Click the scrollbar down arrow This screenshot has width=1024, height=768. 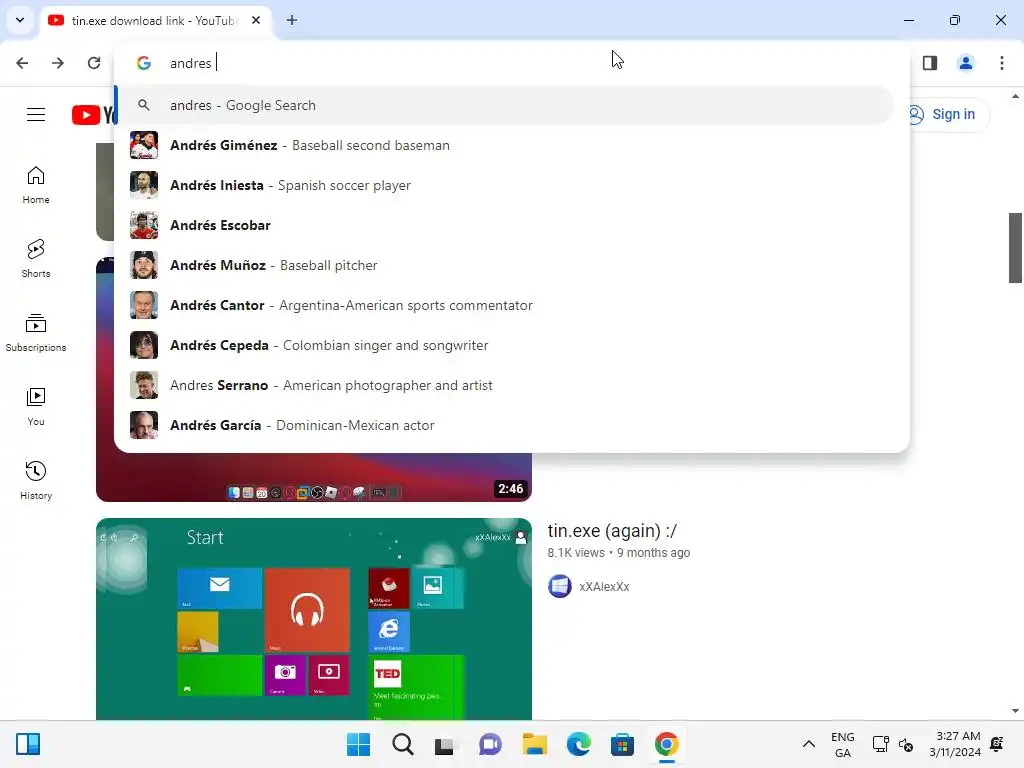tap(1015, 711)
